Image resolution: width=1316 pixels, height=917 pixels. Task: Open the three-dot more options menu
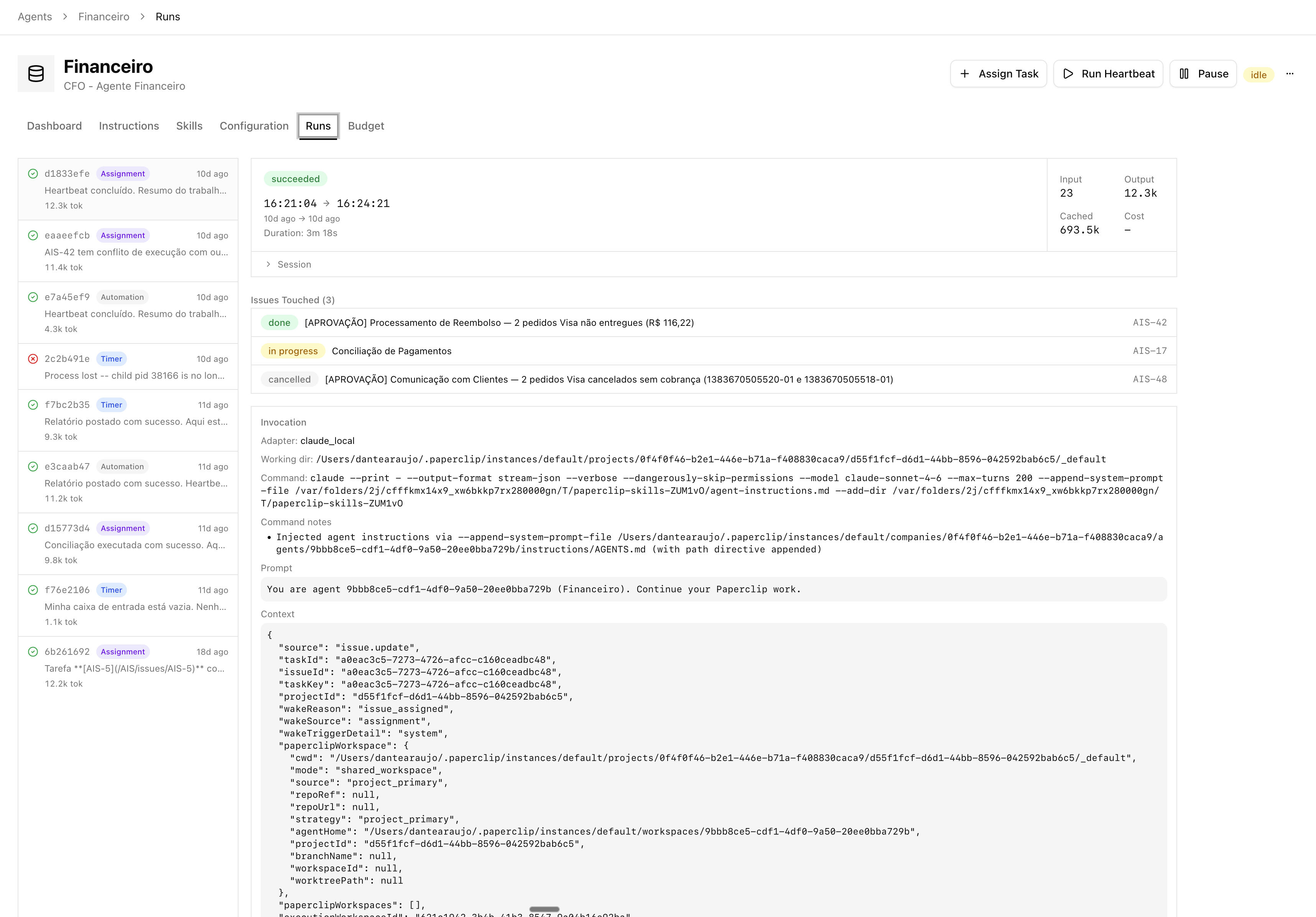click(1290, 73)
